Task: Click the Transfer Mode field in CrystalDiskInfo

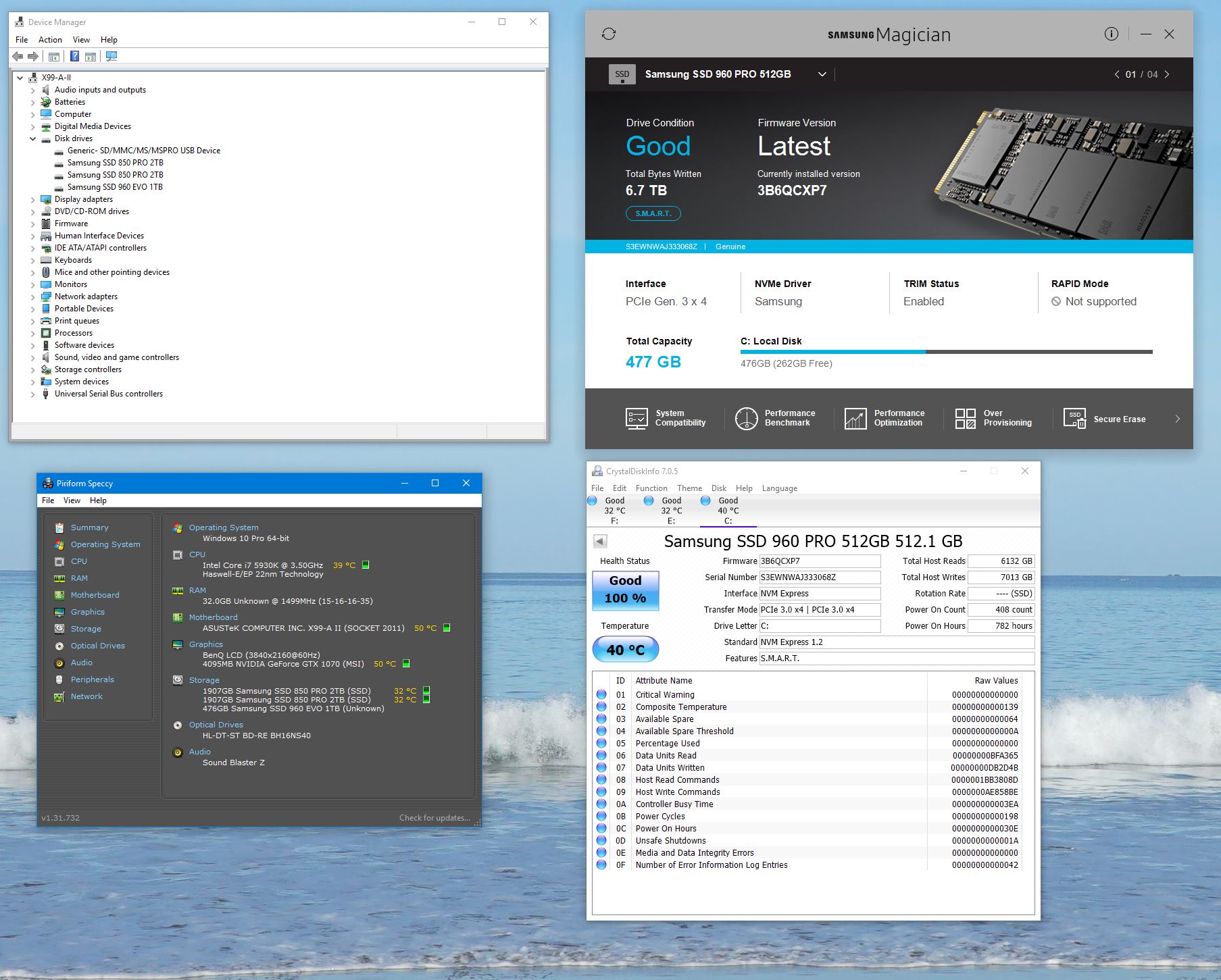Action: click(x=820, y=610)
